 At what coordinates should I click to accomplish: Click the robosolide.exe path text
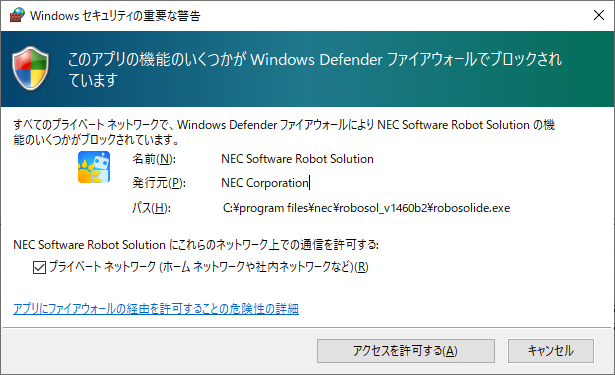coord(366,208)
